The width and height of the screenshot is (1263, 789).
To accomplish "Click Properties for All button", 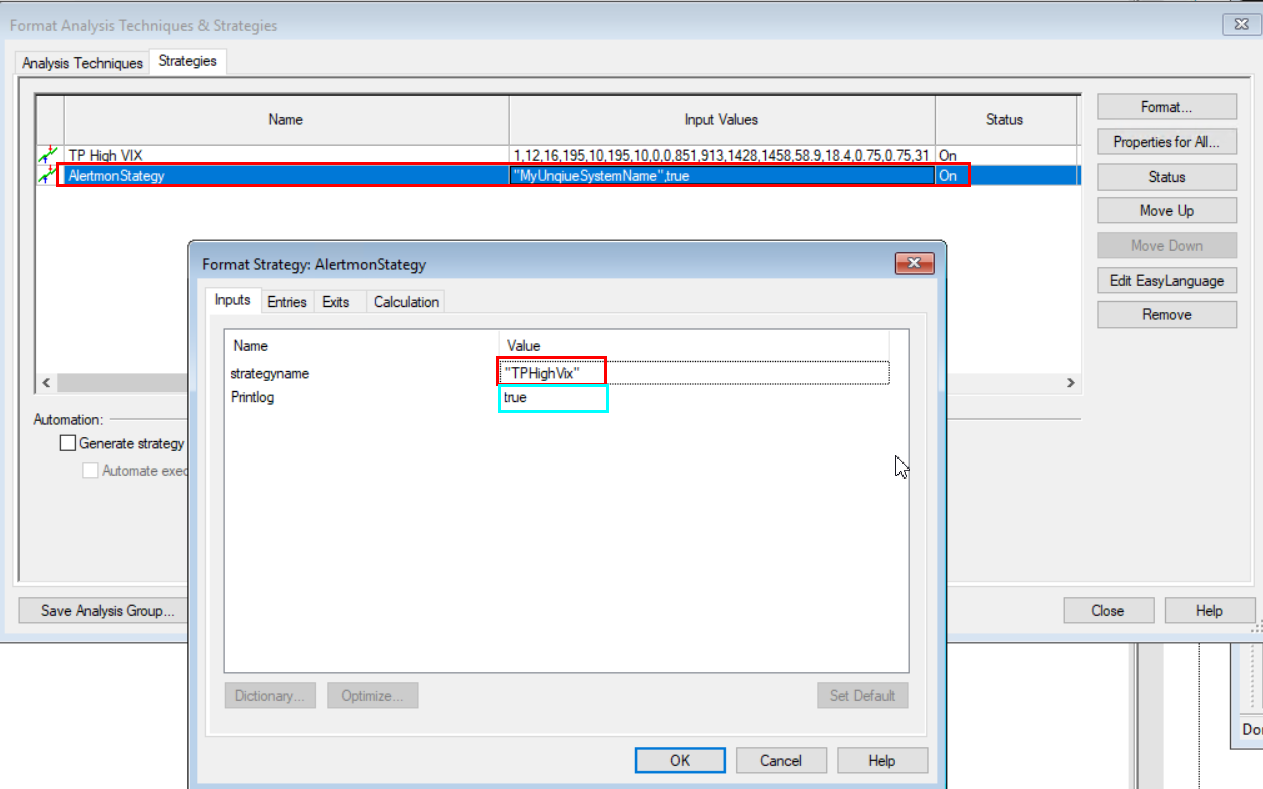I will (x=1166, y=142).
